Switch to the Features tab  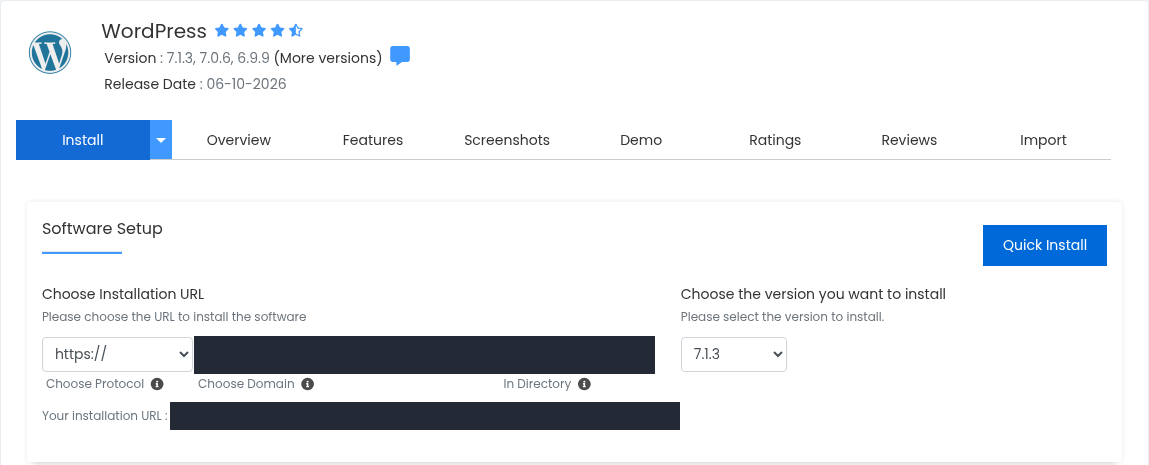click(x=373, y=140)
